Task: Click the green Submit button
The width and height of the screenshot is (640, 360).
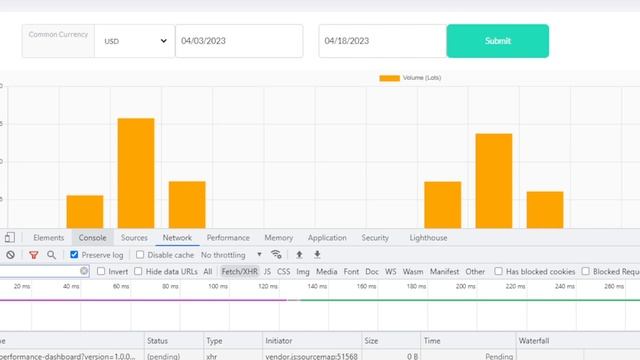Action: (x=498, y=41)
